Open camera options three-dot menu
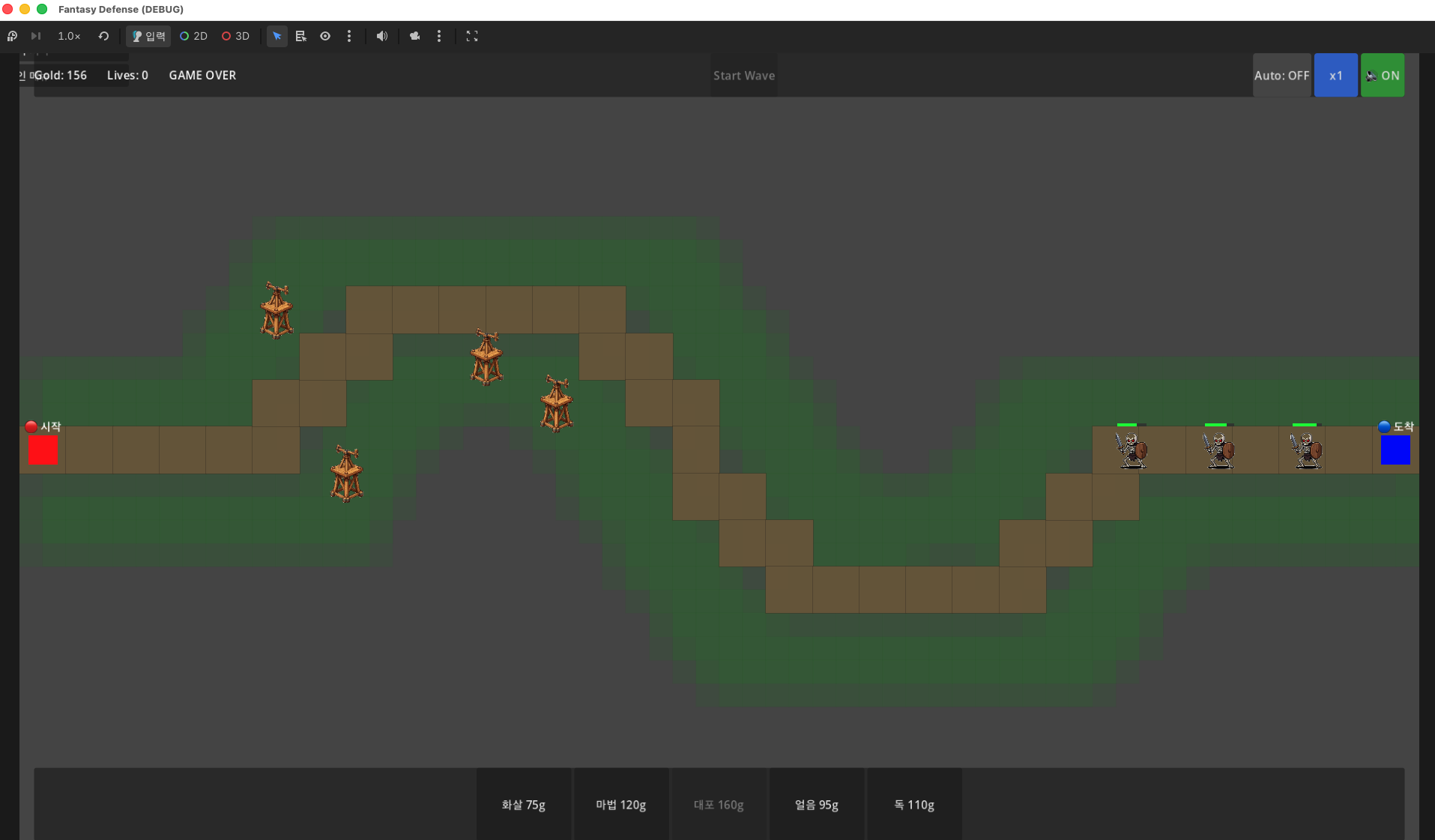Viewport: 1435px width, 840px height. pyautogui.click(x=439, y=36)
